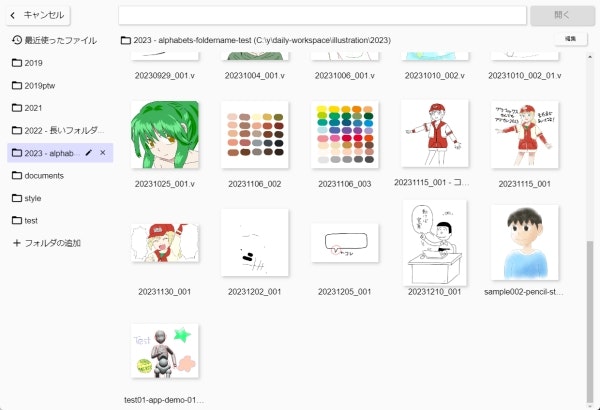
Task: Click folder icon in the path header
Action: [126, 40]
